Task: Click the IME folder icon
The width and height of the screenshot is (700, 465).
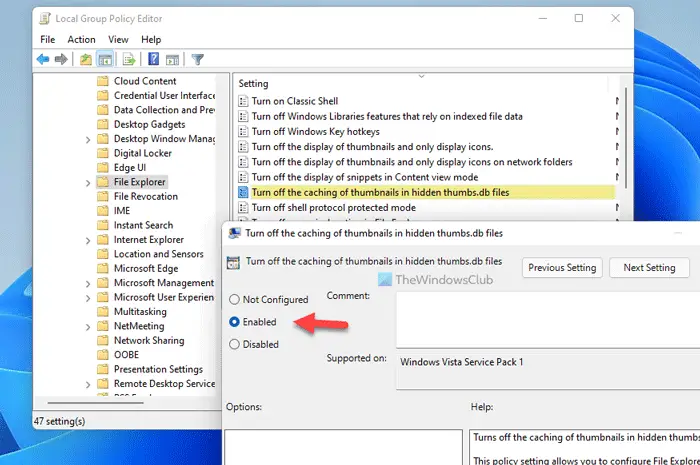Action: click(x=103, y=211)
